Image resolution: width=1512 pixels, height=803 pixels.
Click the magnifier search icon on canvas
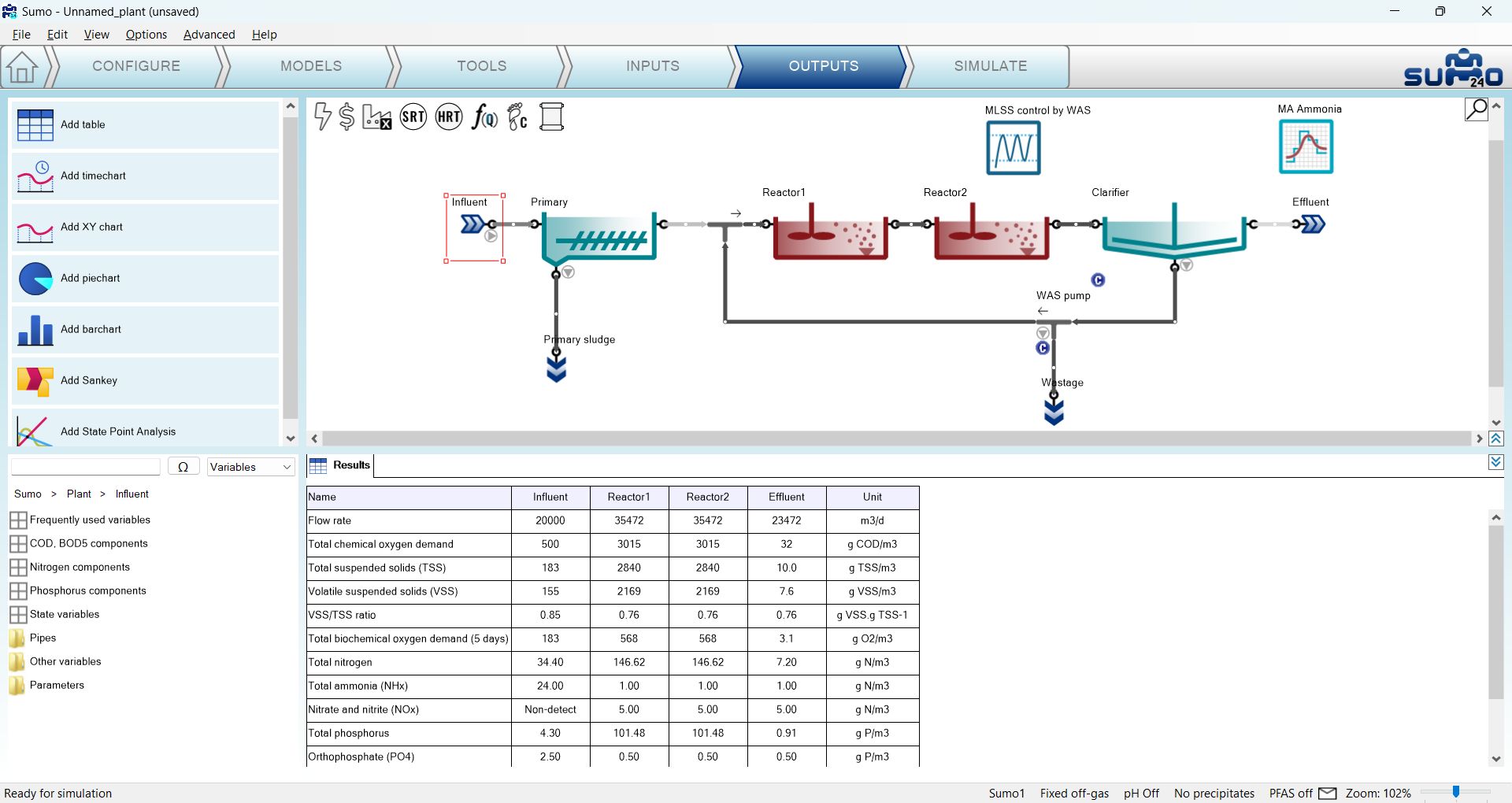point(1477,109)
